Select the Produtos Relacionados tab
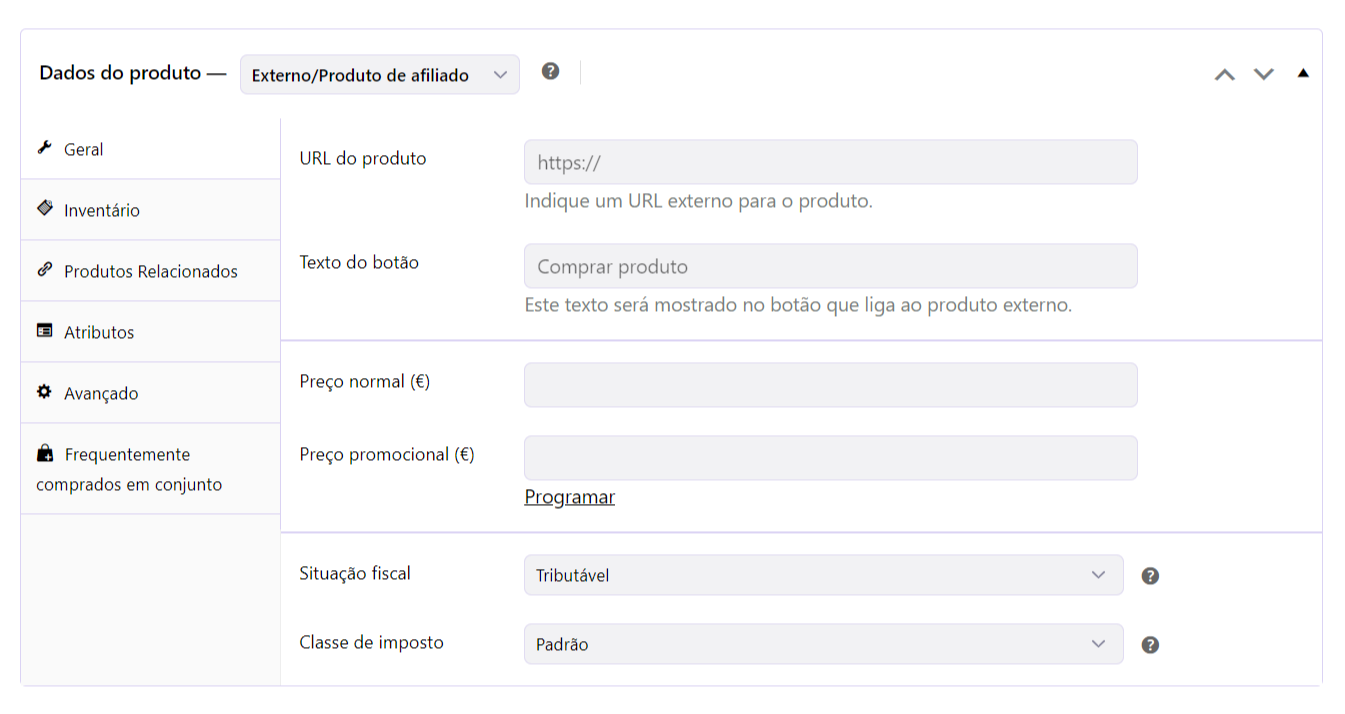This screenshot has width=1345, height=714. pos(150,271)
